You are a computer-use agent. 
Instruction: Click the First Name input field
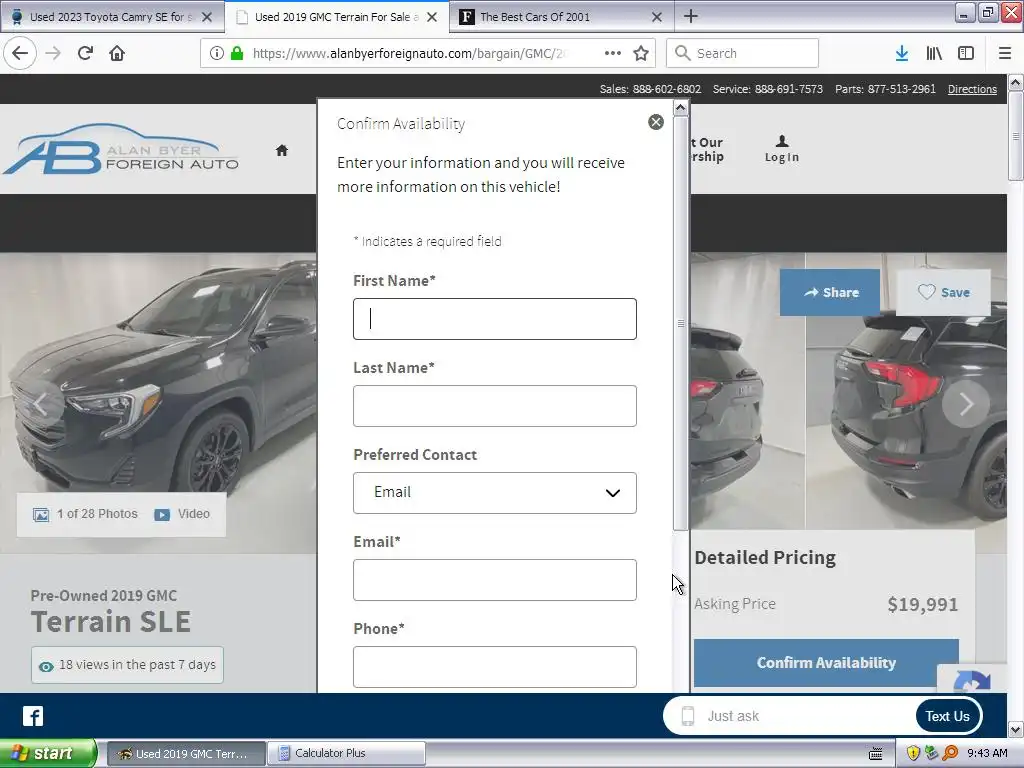click(x=494, y=319)
